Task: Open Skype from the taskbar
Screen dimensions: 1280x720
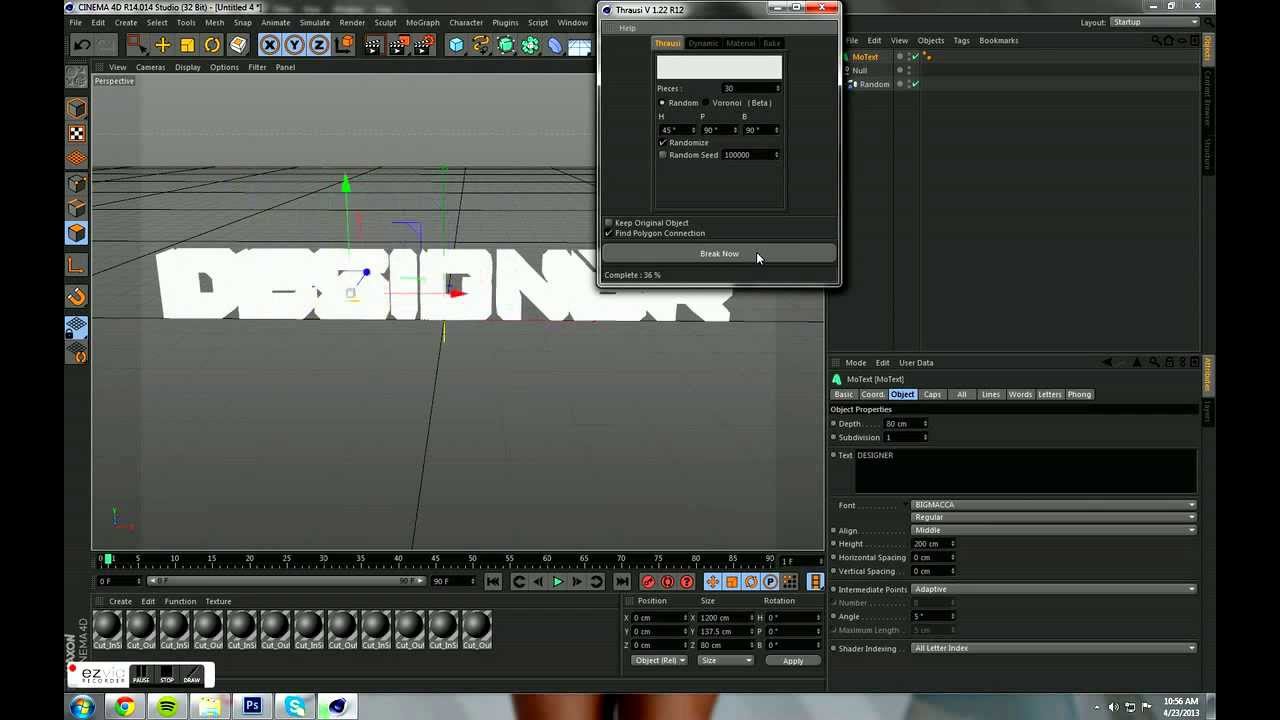Action: 295,706
